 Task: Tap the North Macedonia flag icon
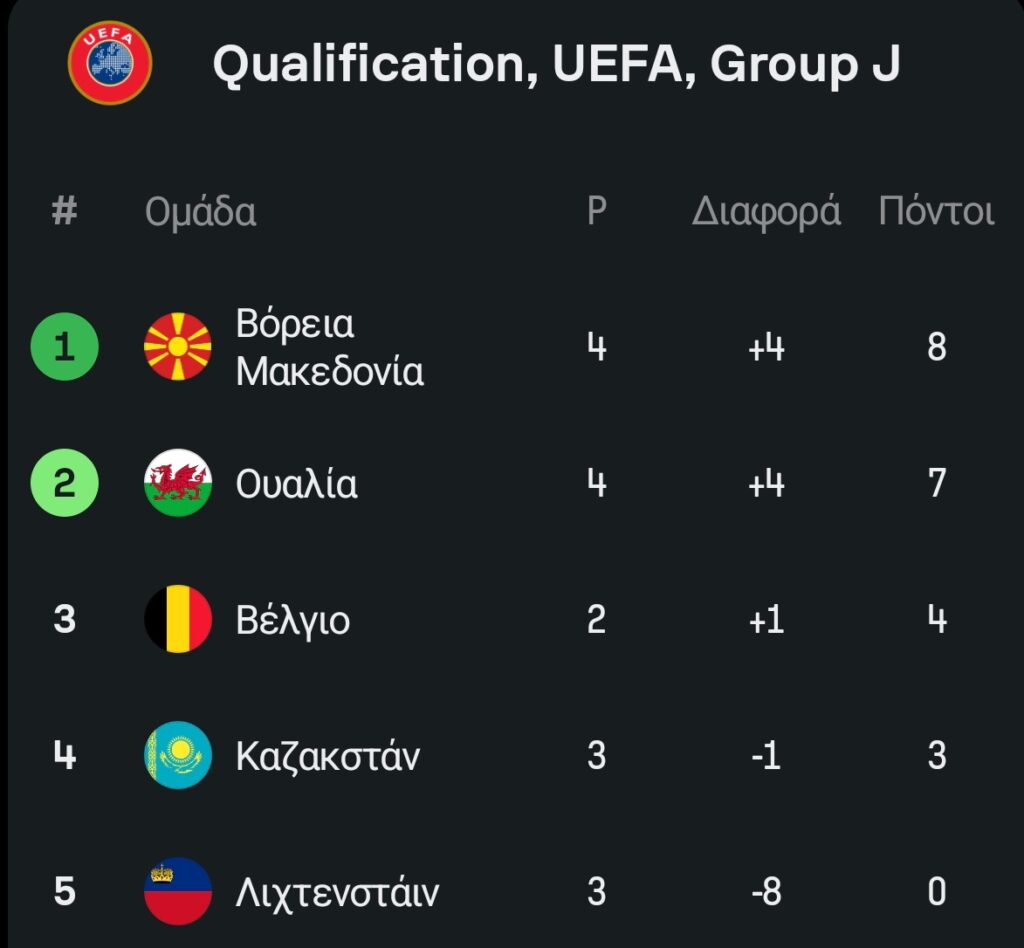178,347
